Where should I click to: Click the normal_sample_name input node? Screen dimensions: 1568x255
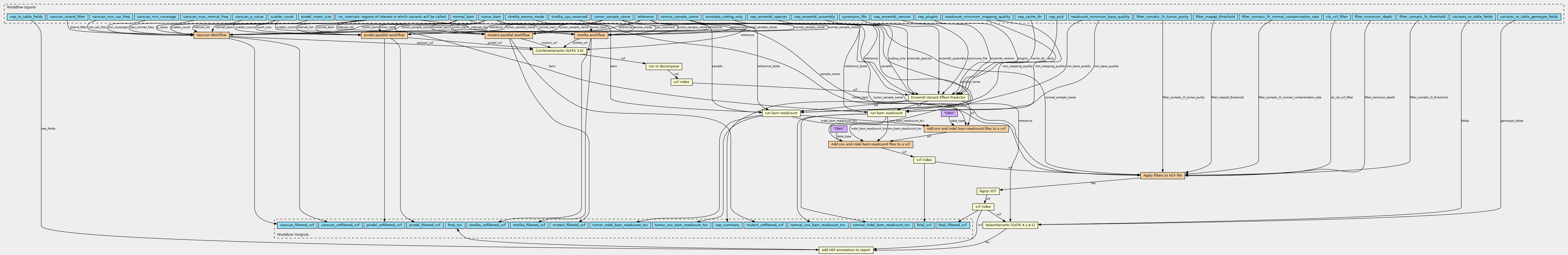pos(679,17)
